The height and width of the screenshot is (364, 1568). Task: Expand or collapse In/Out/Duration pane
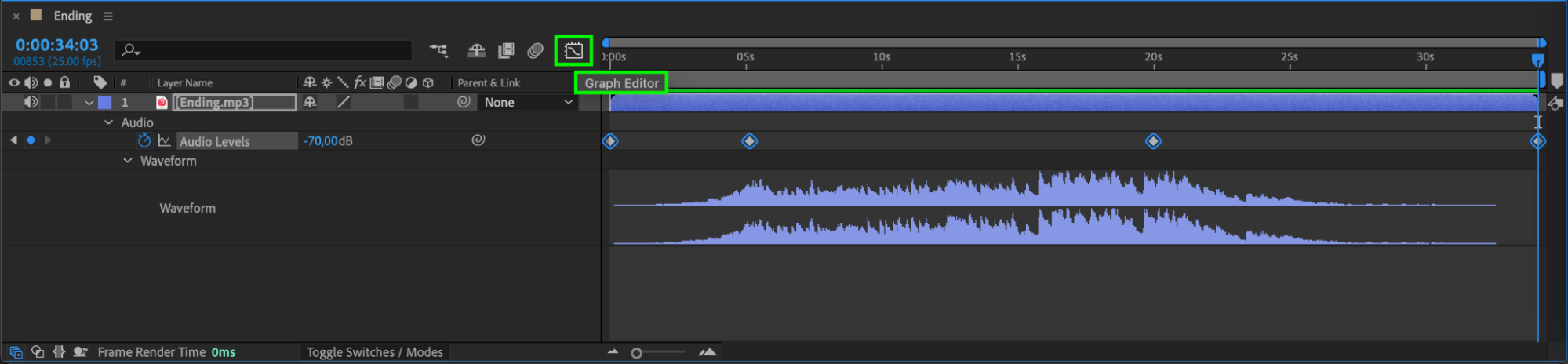point(58,352)
